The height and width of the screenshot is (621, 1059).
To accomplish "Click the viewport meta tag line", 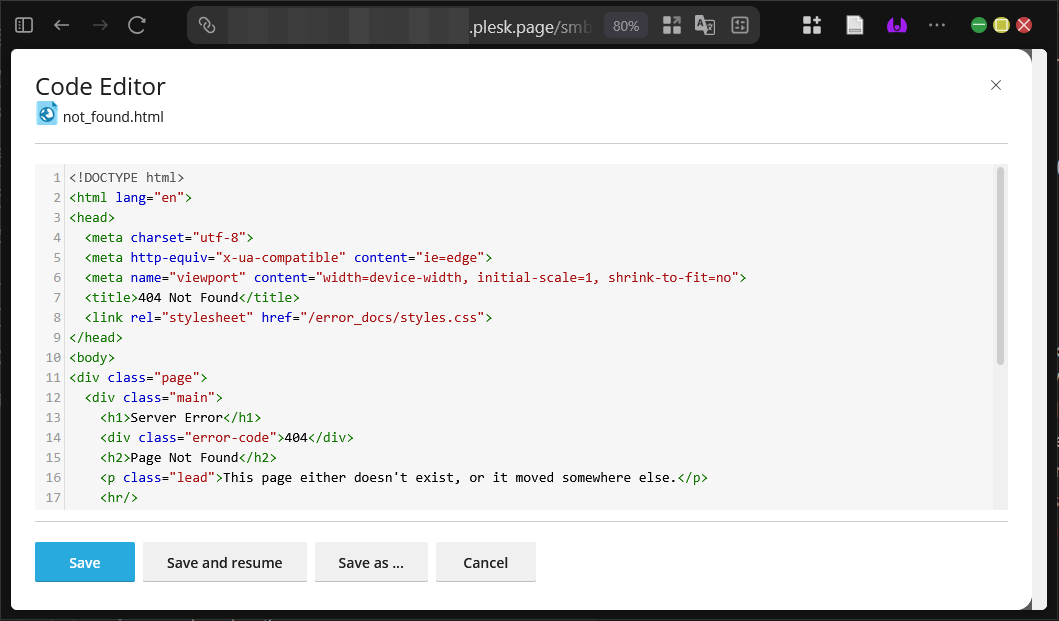I will click(415, 278).
